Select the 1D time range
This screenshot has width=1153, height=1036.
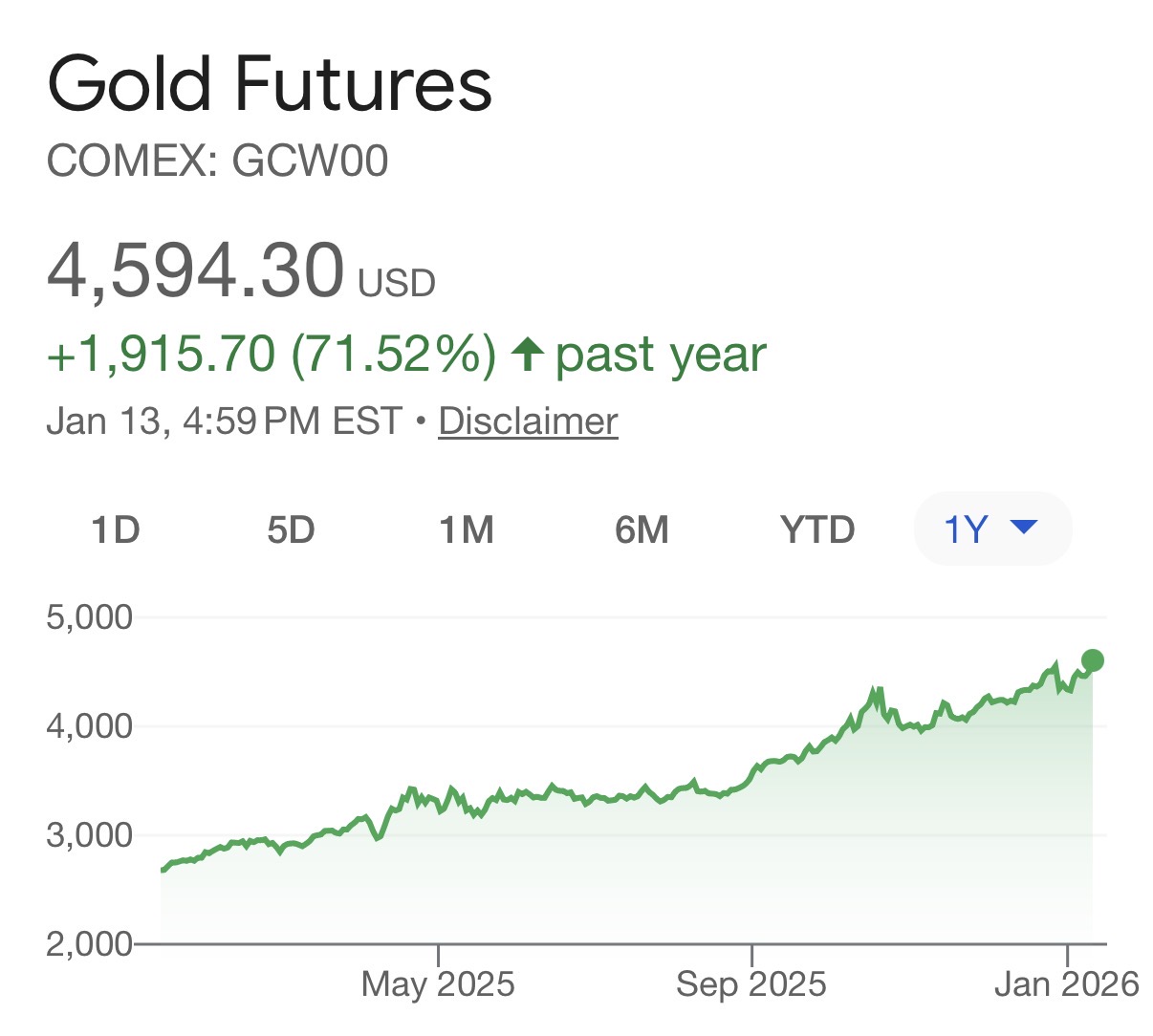coord(116,529)
